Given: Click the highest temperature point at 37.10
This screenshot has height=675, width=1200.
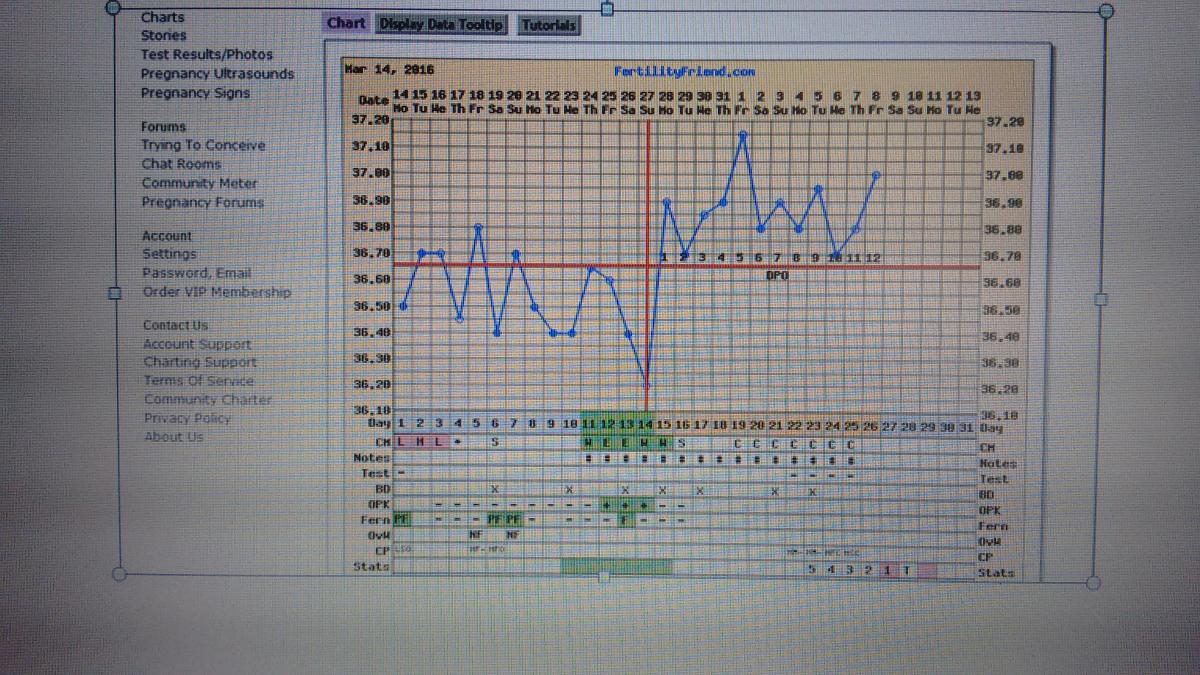Looking at the screenshot, I should click(742, 132).
